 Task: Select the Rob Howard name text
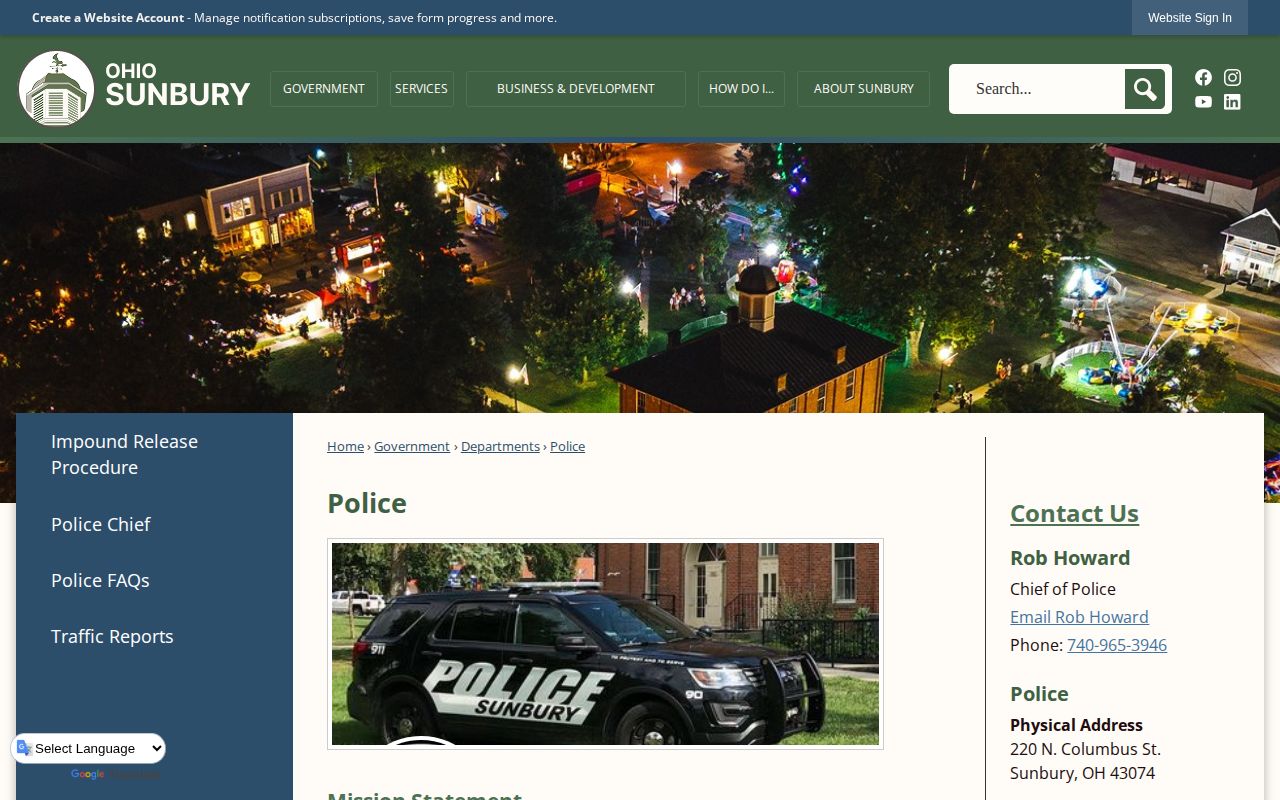[x=1070, y=558]
